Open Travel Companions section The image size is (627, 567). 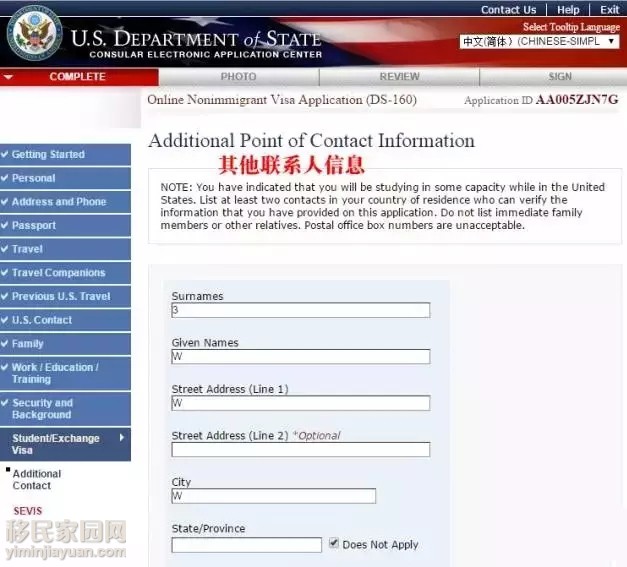point(65,273)
